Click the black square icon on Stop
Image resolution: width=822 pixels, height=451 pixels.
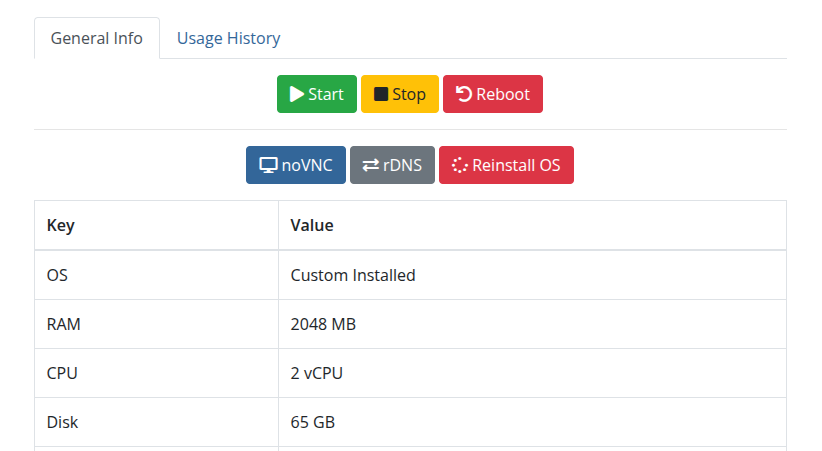pyautogui.click(x=381, y=94)
